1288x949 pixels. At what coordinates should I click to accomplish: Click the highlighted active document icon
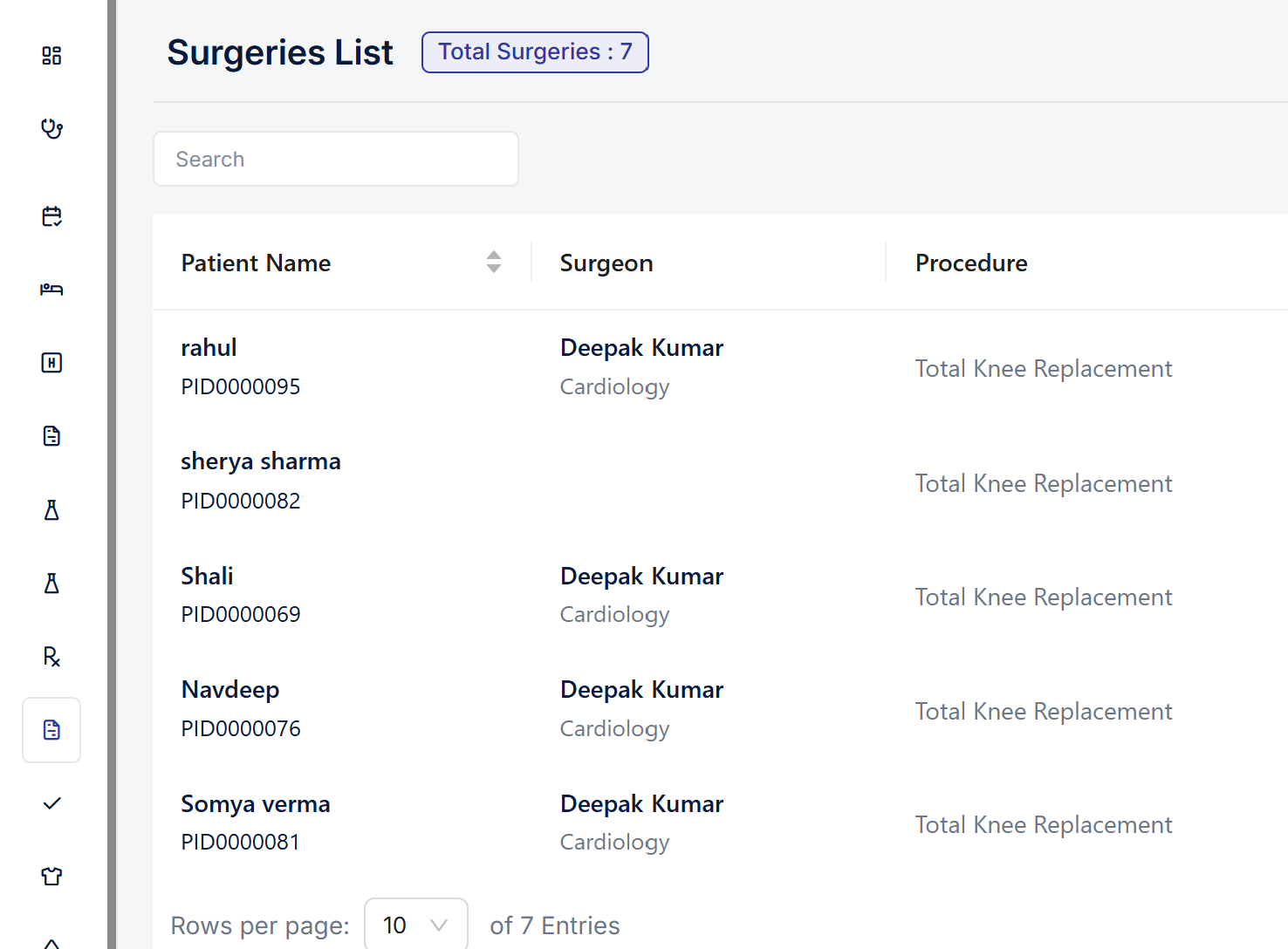tap(51, 730)
